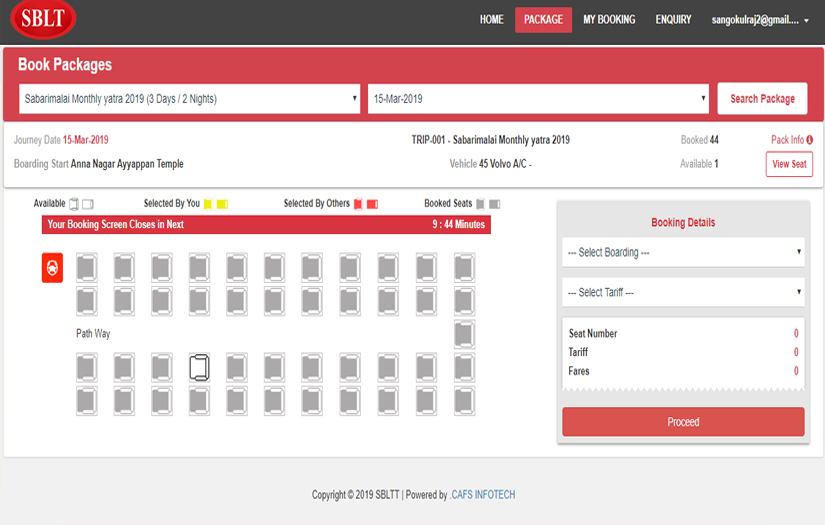Click the booked seat just left of the available seat
Image resolution: width=825 pixels, height=525 pixels.
click(x=162, y=367)
